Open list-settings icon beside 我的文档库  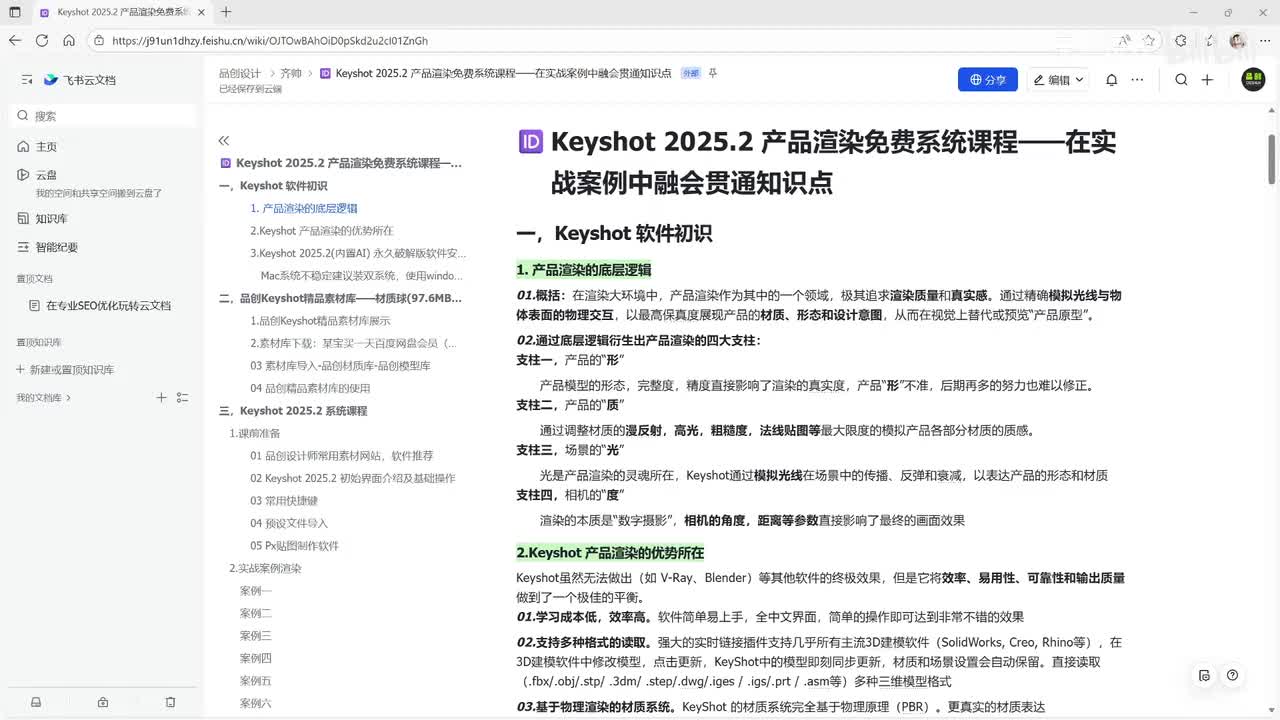(182, 397)
